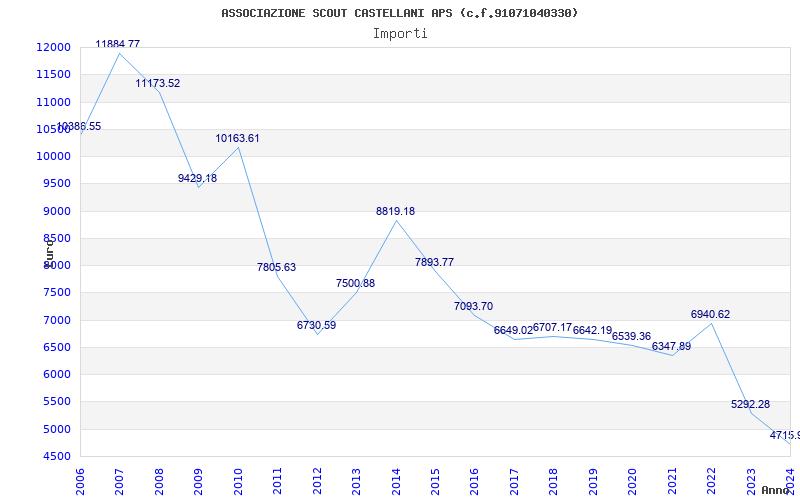800x500 pixels.
Task: Click the Anno axis label
Action: pyautogui.click(x=776, y=490)
